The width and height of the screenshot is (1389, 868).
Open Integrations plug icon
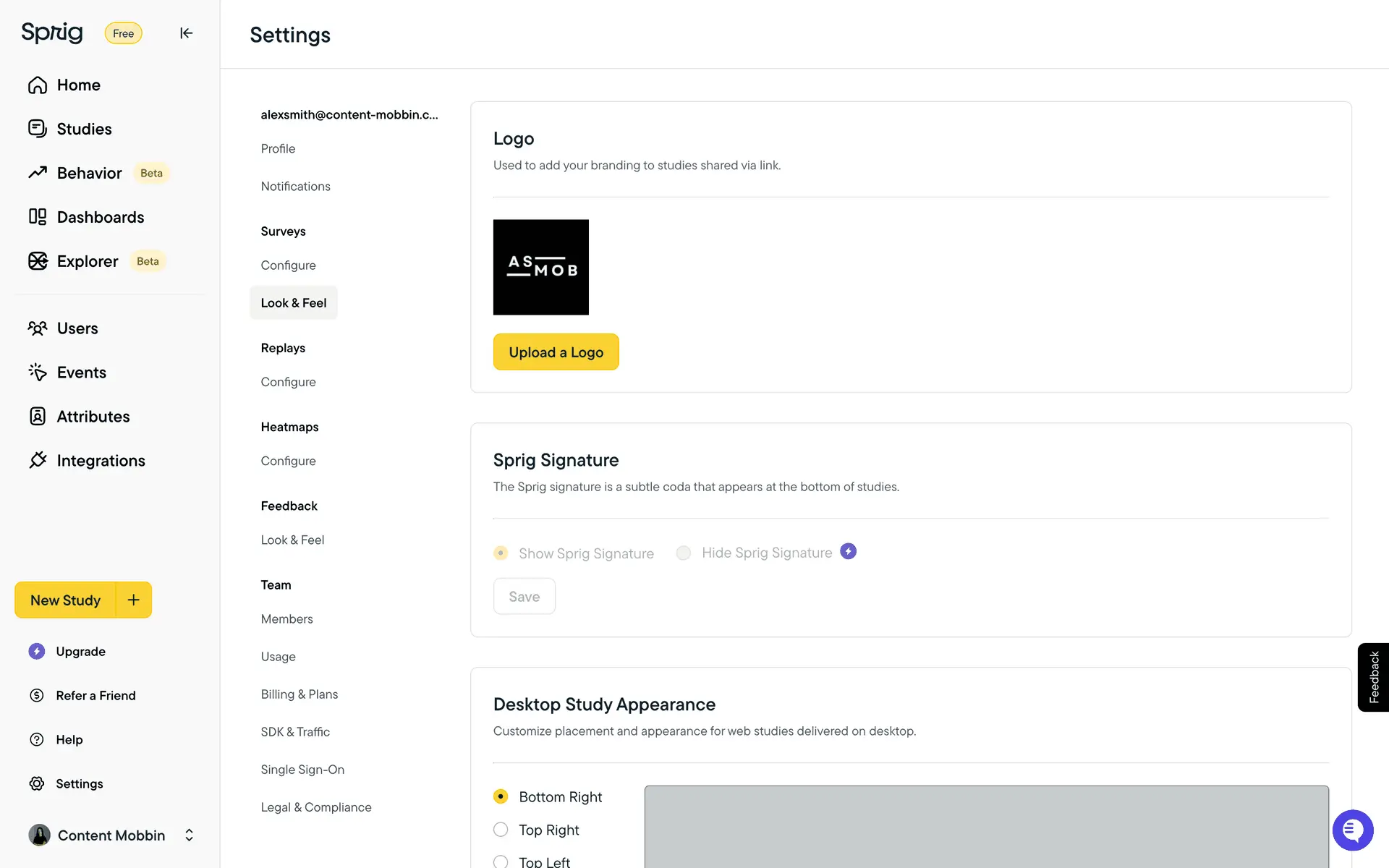click(38, 461)
